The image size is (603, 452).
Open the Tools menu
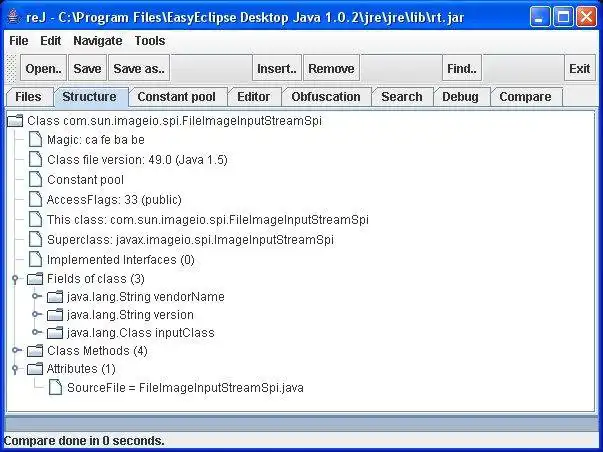click(x=150, y=40)
